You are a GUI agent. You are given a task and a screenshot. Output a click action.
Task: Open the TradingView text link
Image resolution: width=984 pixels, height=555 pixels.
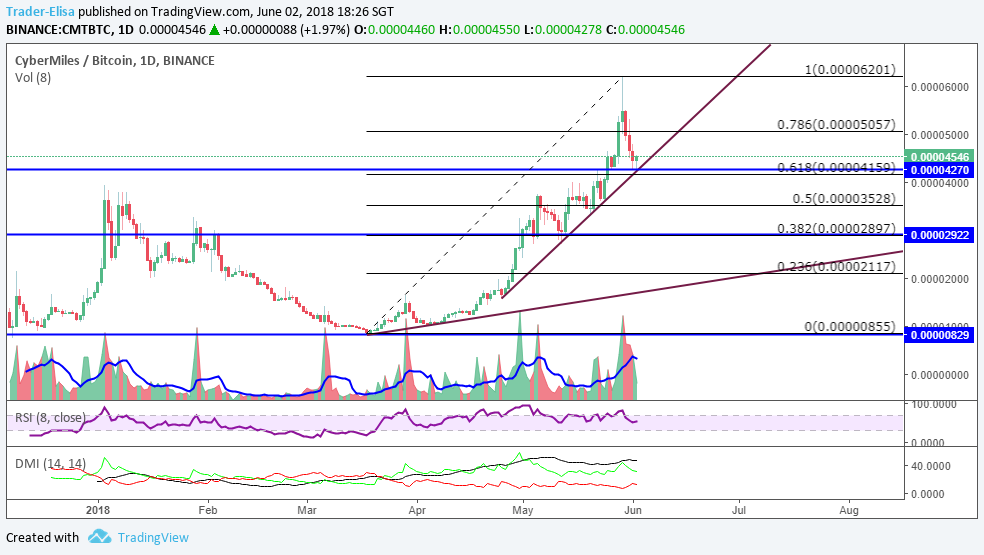[x=153, y=537]
